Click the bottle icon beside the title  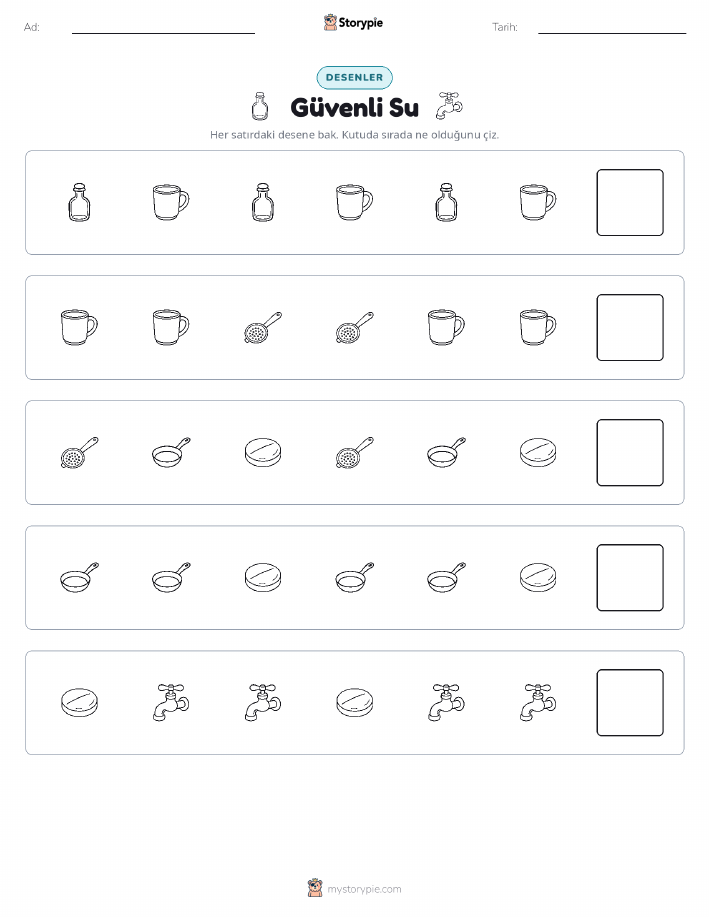click(x=260, y=106)
